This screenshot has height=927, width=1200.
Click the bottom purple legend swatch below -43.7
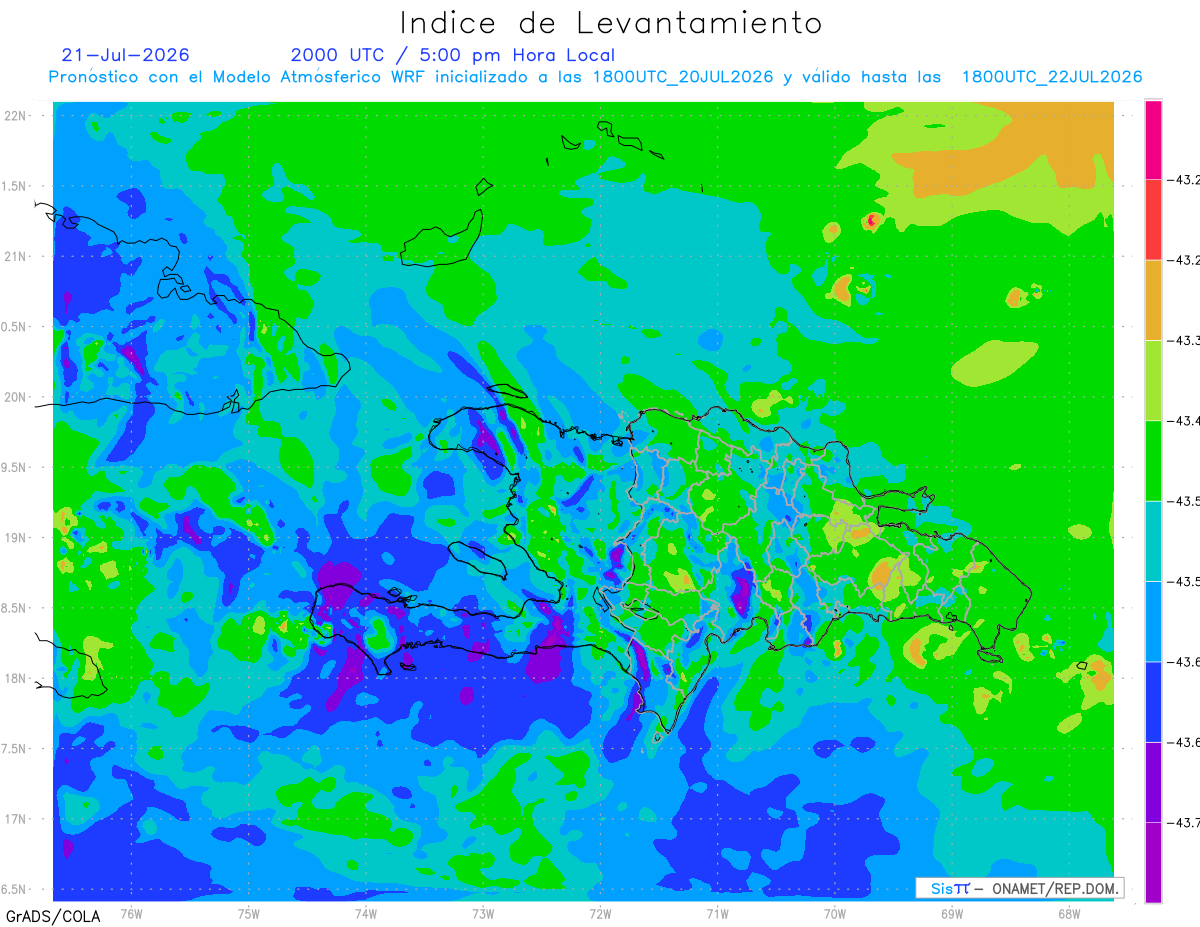(1153, 862)
